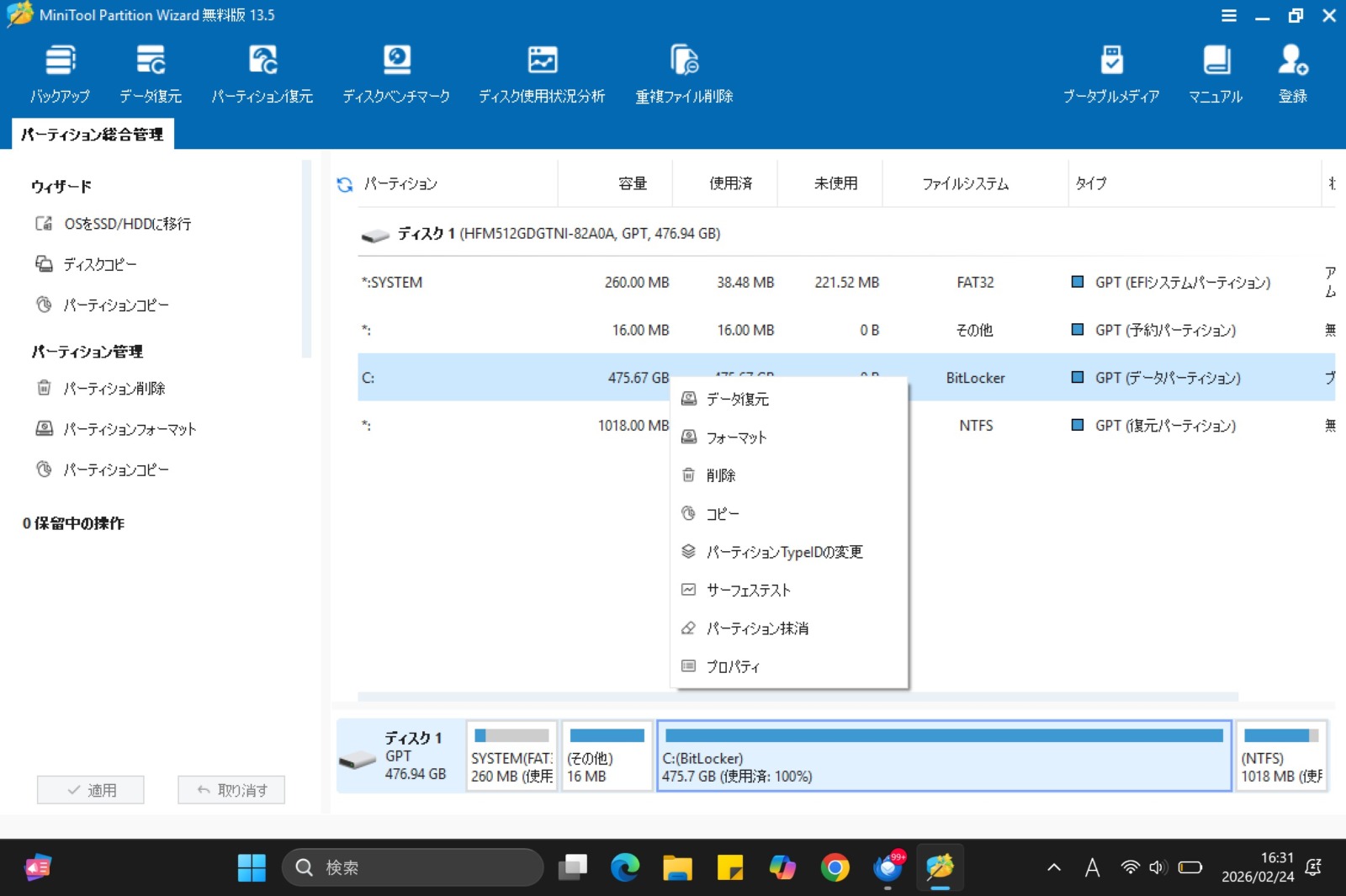Pick サーフェステスト from the context menu

pyautogui.click(x=748, y=591)
